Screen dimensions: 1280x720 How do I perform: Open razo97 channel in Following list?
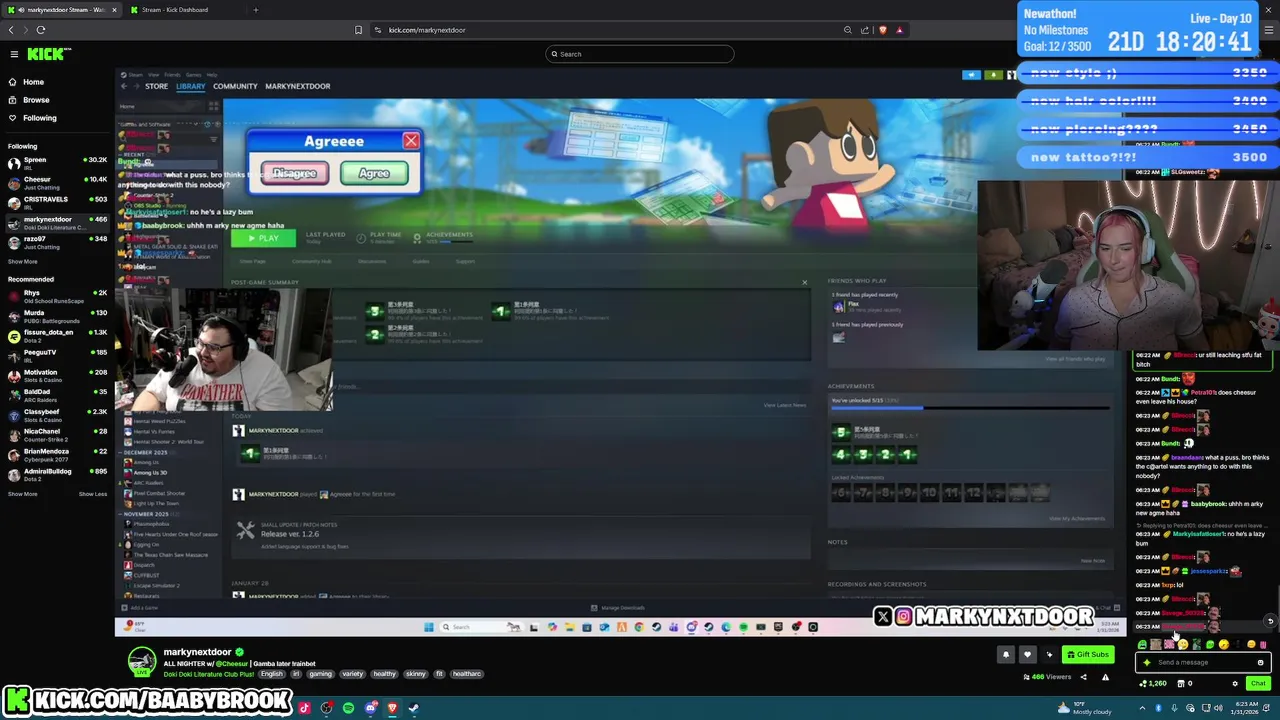[57, 243]
